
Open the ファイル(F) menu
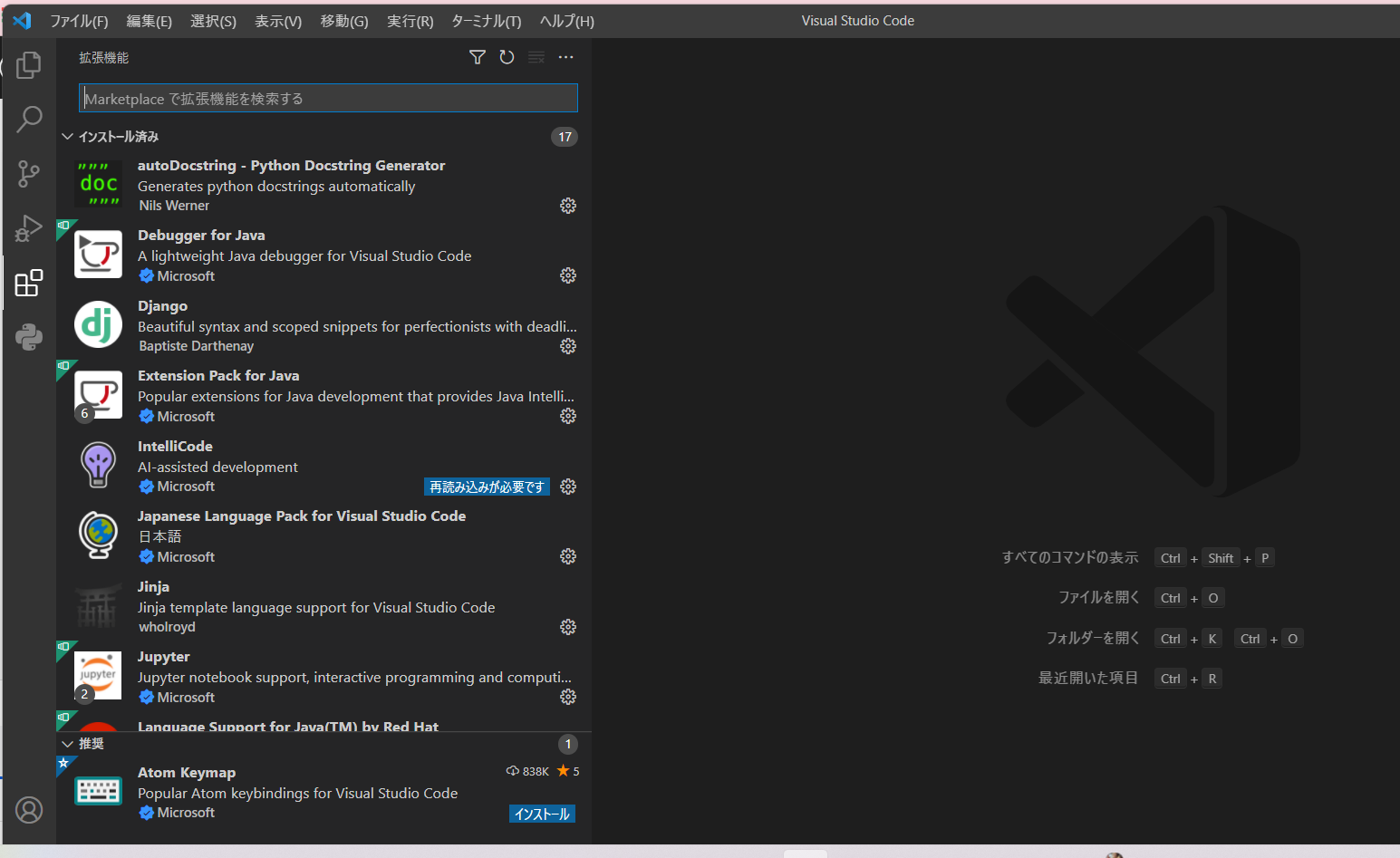pyautogui.click(x=79, y=21)
